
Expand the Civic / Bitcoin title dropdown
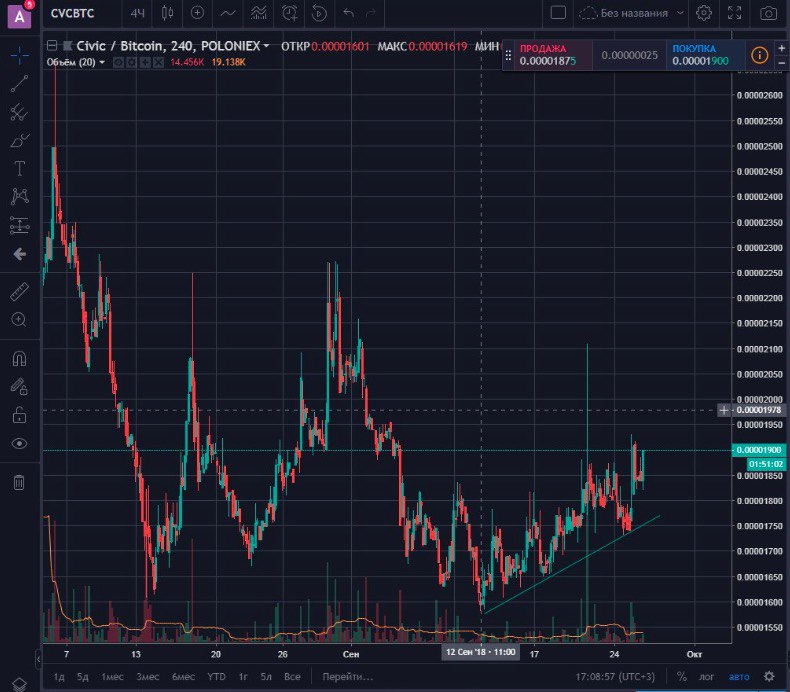pos(266,46)
